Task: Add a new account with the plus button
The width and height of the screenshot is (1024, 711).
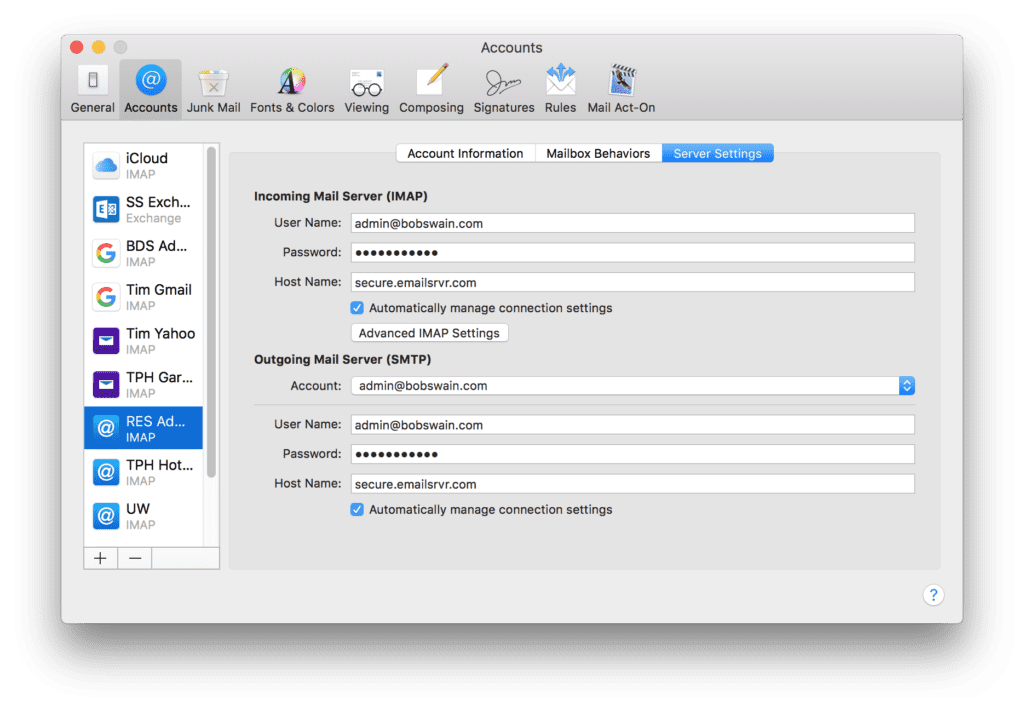Action: pos(100,558)
